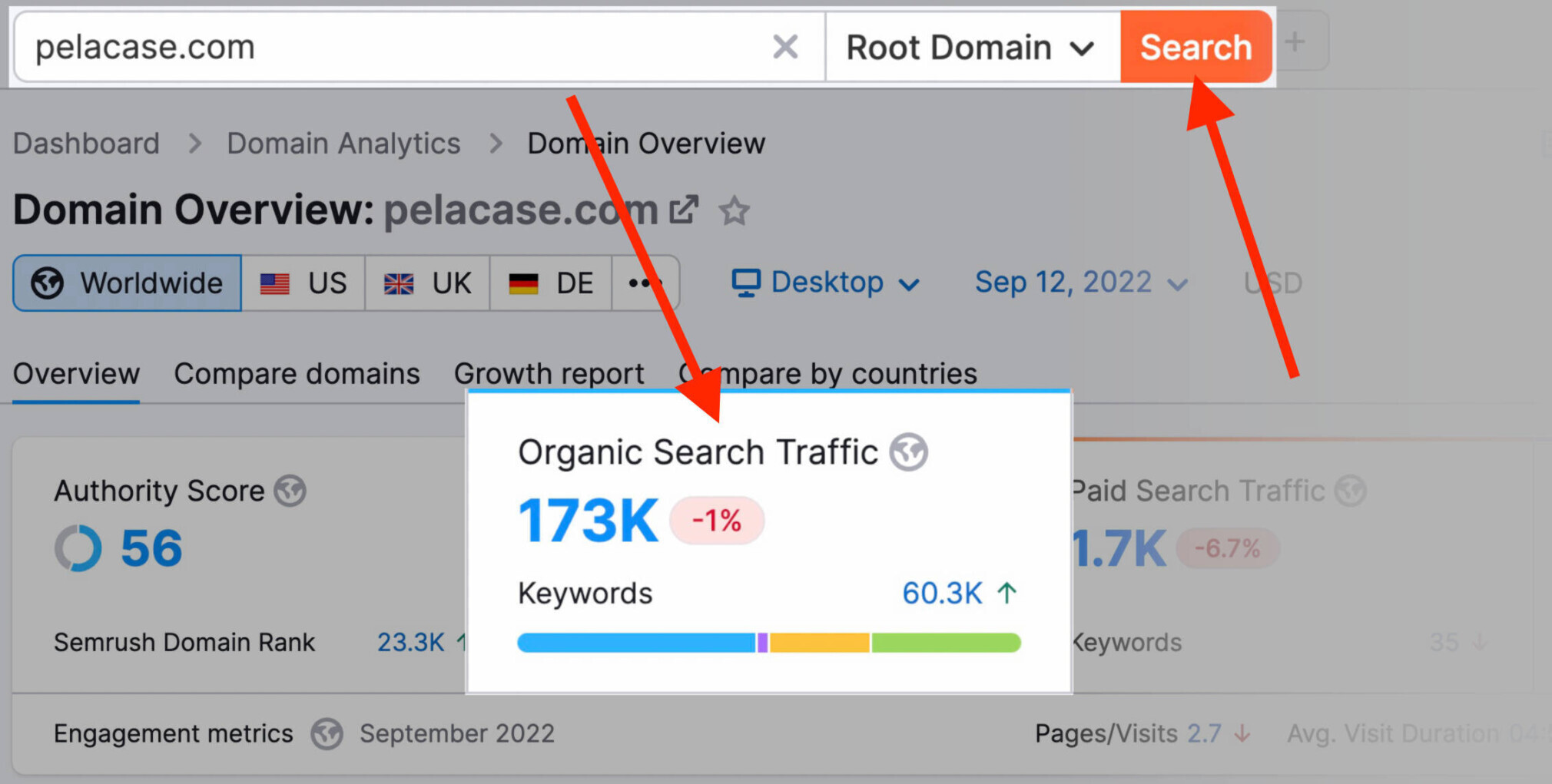Click the Organic Search Traffic heading

click(698, 452)
